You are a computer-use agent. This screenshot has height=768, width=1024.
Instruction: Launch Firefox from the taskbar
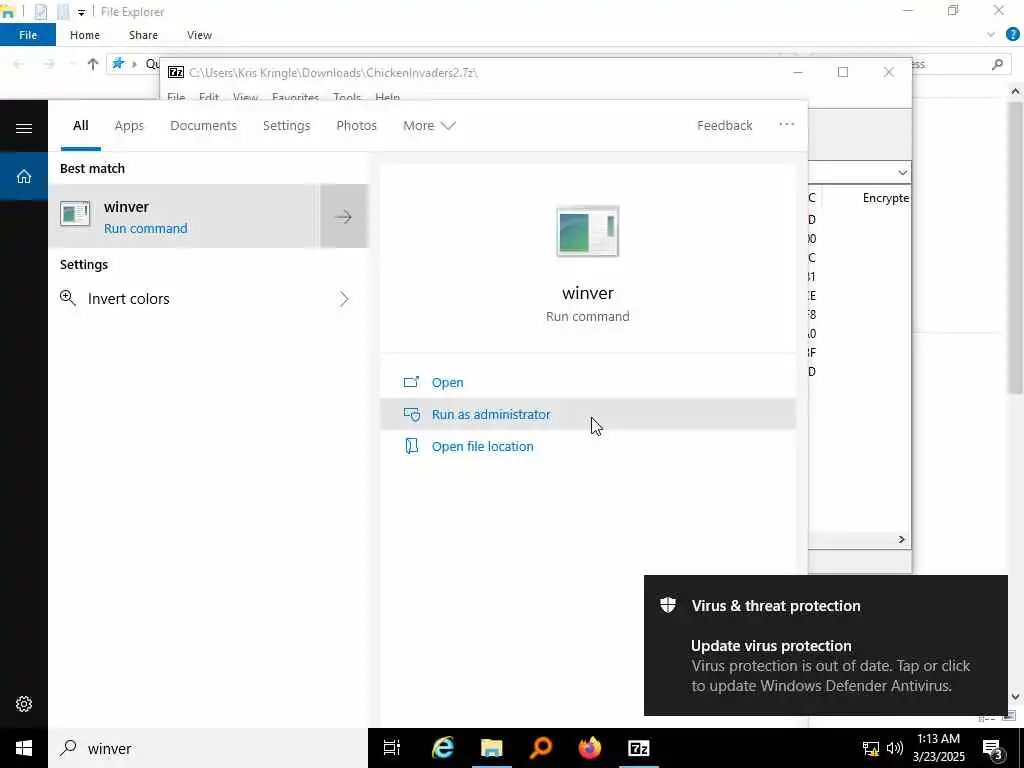[x=590, y=748]
